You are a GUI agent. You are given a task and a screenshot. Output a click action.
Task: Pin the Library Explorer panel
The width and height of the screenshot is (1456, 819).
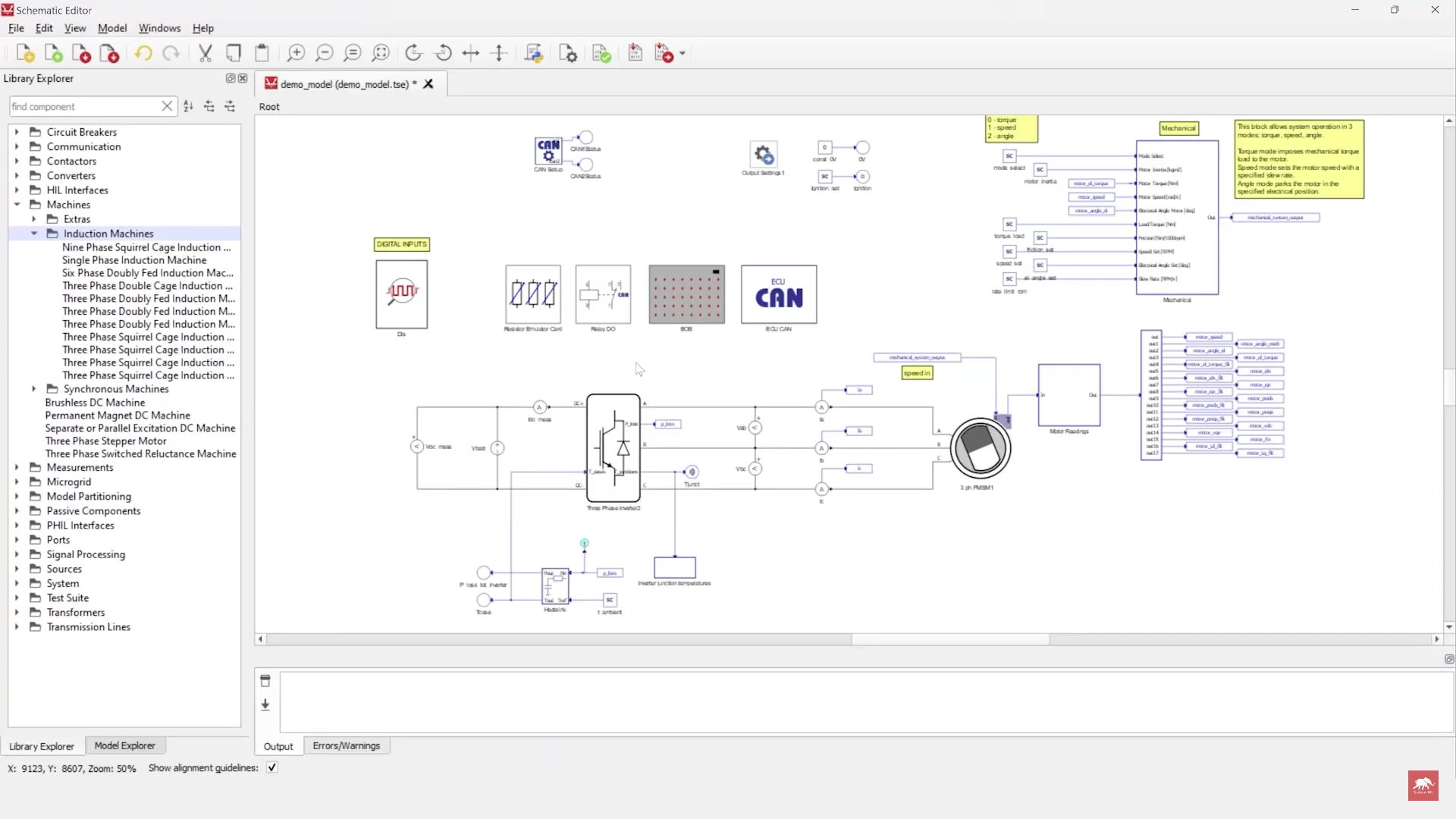click(230, 78)
